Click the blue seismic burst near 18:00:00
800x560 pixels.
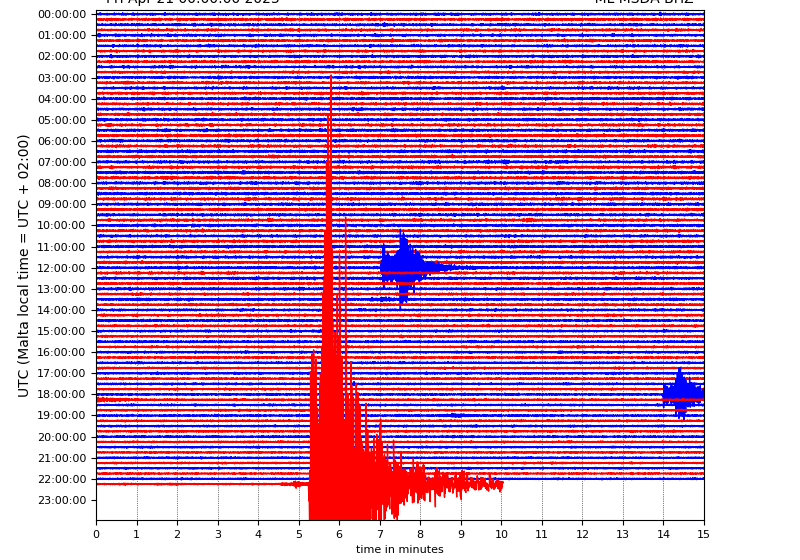pyautogui.click(x=682, y=393)
